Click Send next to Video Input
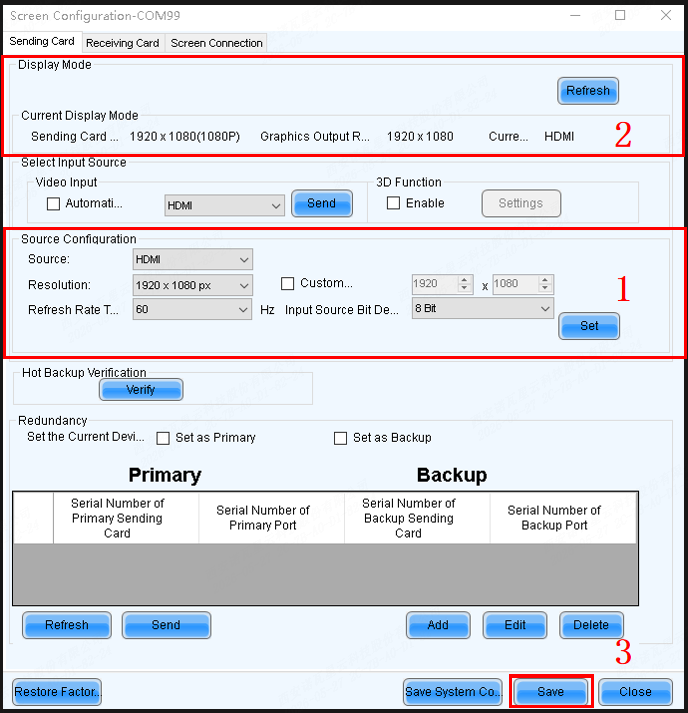 [321, 203]
